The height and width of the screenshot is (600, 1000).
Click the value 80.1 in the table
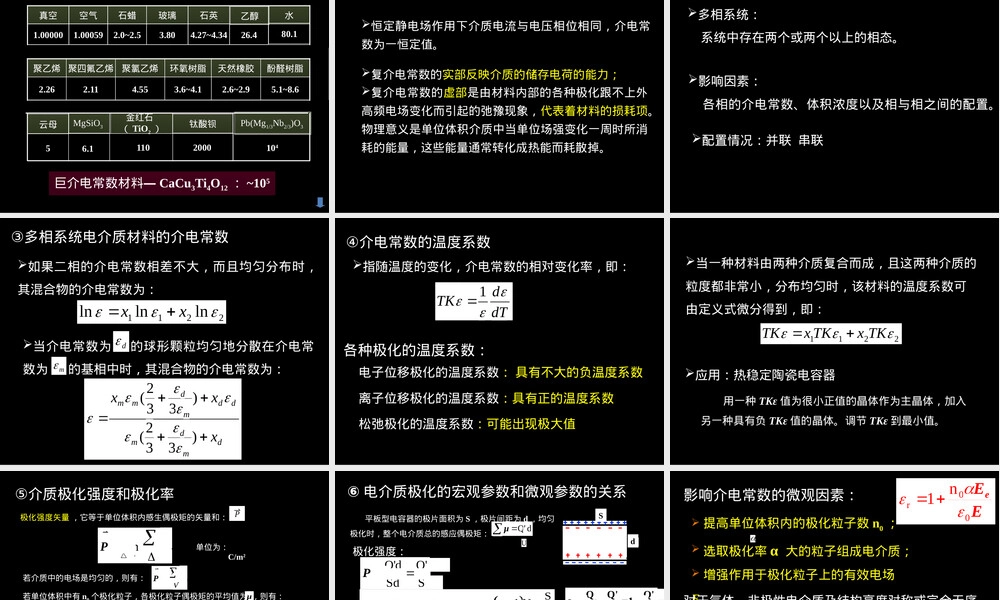(289, 34)
